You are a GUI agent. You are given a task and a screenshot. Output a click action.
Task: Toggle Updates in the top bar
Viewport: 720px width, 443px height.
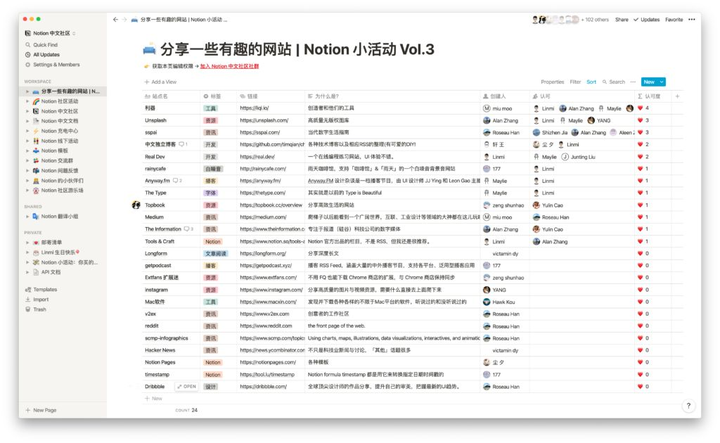647,20
